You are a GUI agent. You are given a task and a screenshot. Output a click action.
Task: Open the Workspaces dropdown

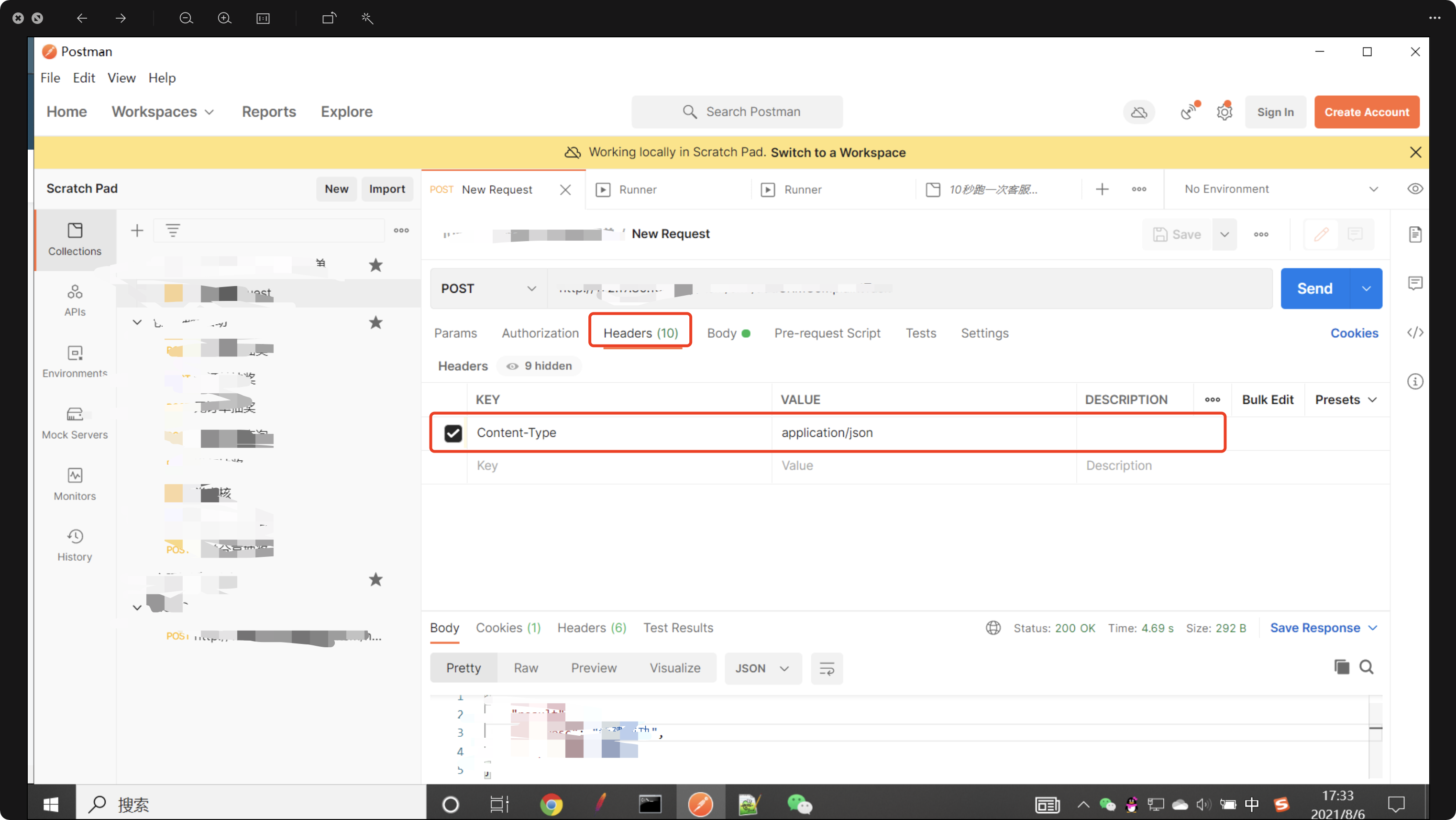point(163,112)
